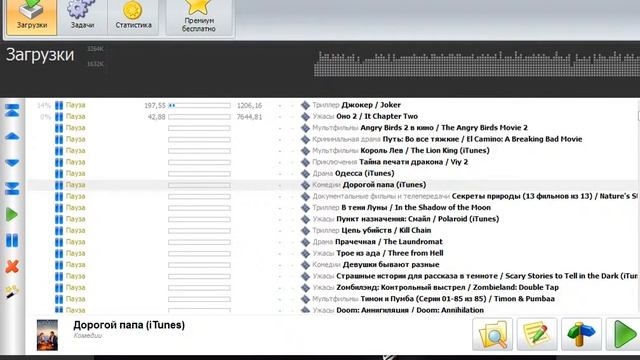
Task: Click the notepad edit icon
Action: point(537,335)
